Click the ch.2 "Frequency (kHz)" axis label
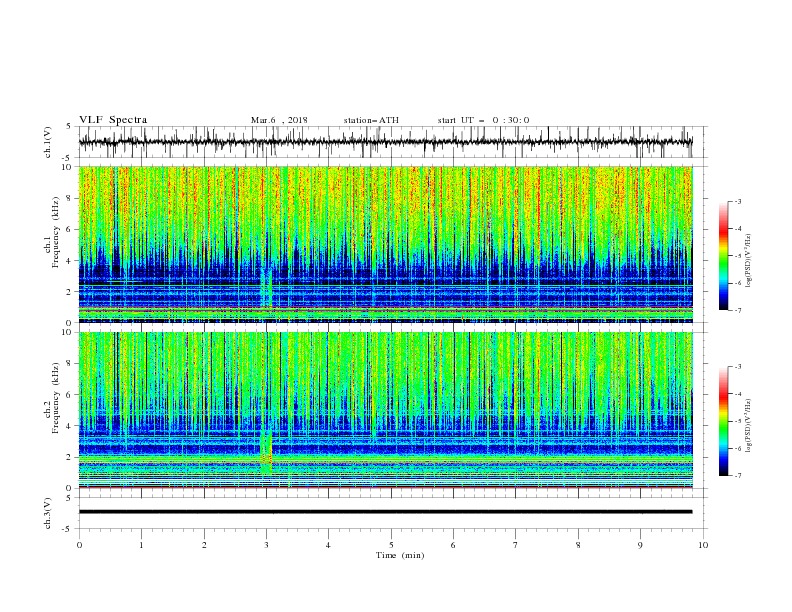The width and height of the screenshot is (792, 612). click(x=55, y=398)
